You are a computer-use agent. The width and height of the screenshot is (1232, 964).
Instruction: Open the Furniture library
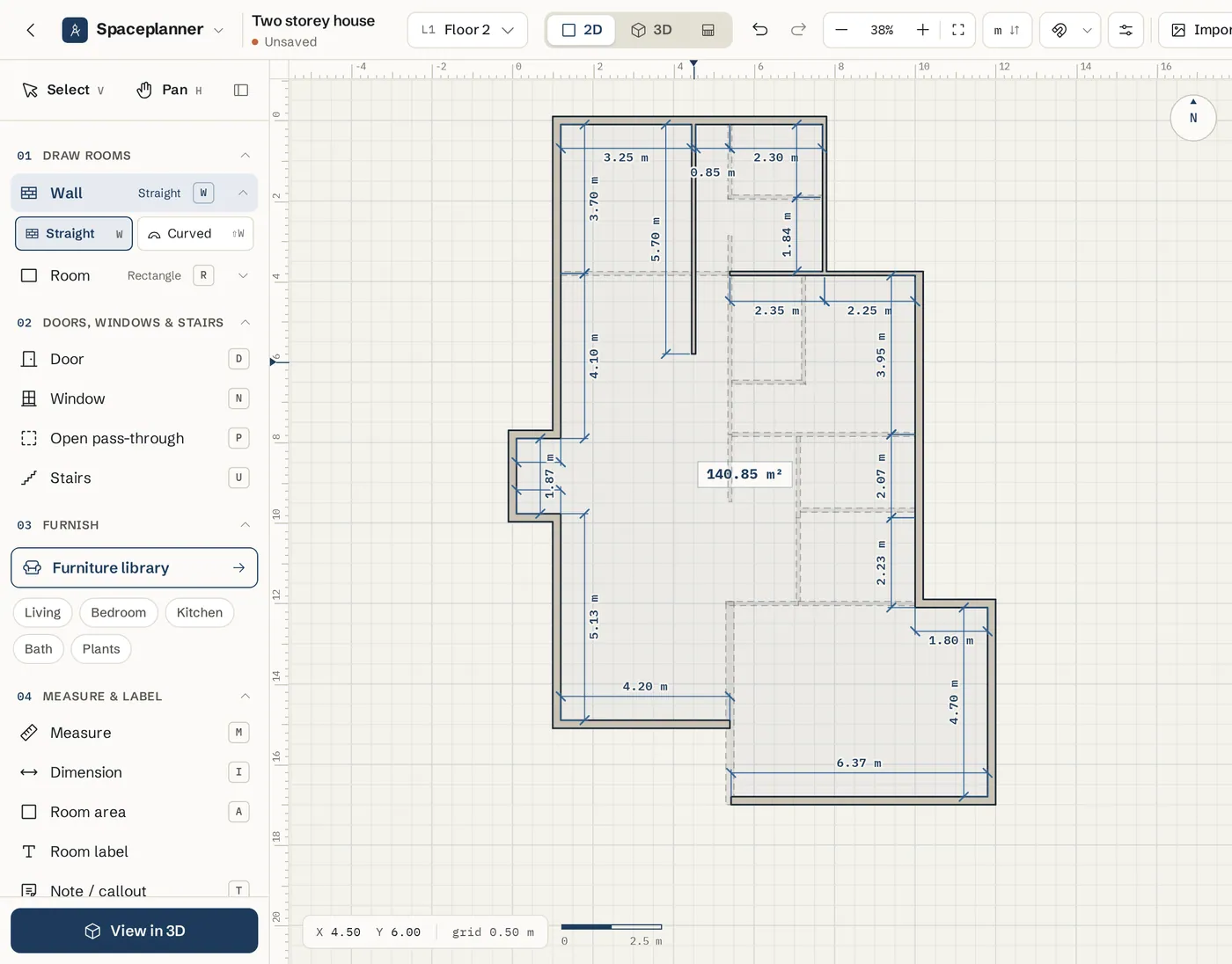pos(135,568)
